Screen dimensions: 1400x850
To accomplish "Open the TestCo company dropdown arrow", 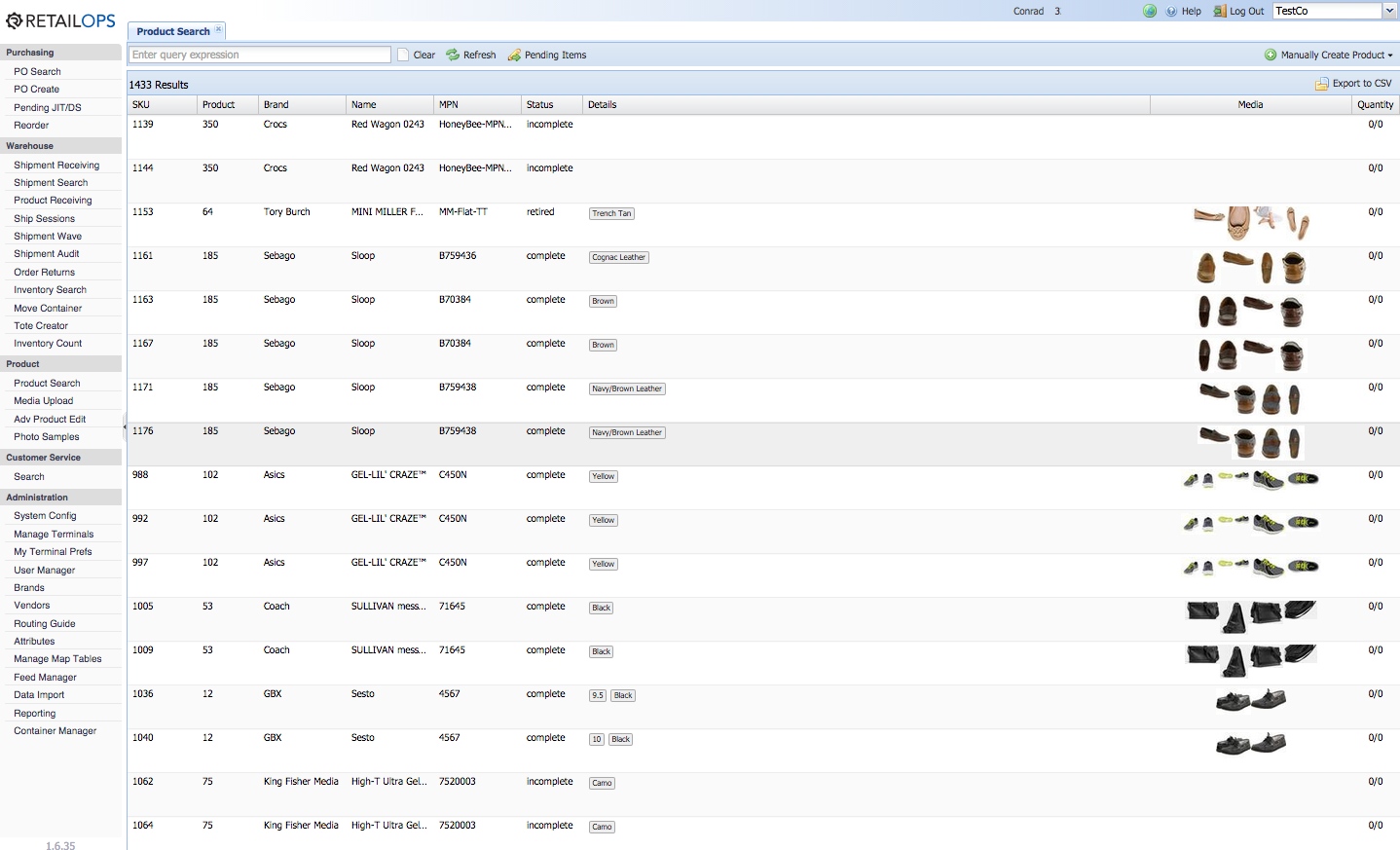I will point(1389,11).
